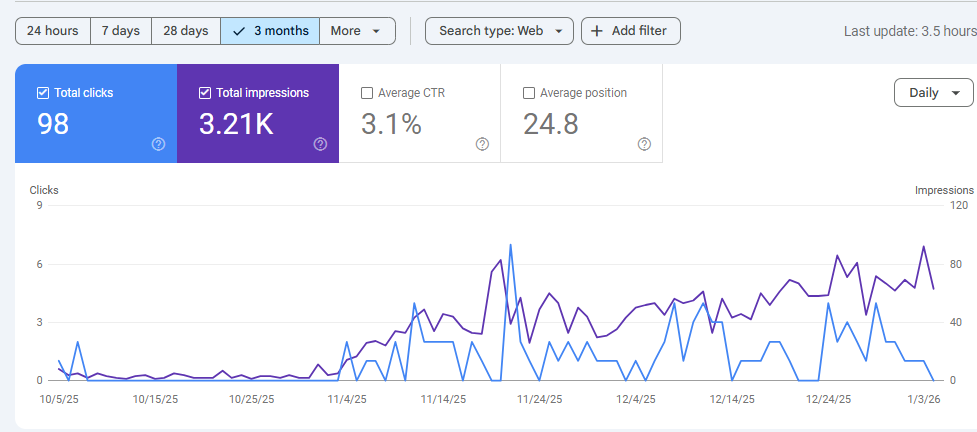Click the Add filter button
This screenshot has width=977, height=432.
[630, 31]
